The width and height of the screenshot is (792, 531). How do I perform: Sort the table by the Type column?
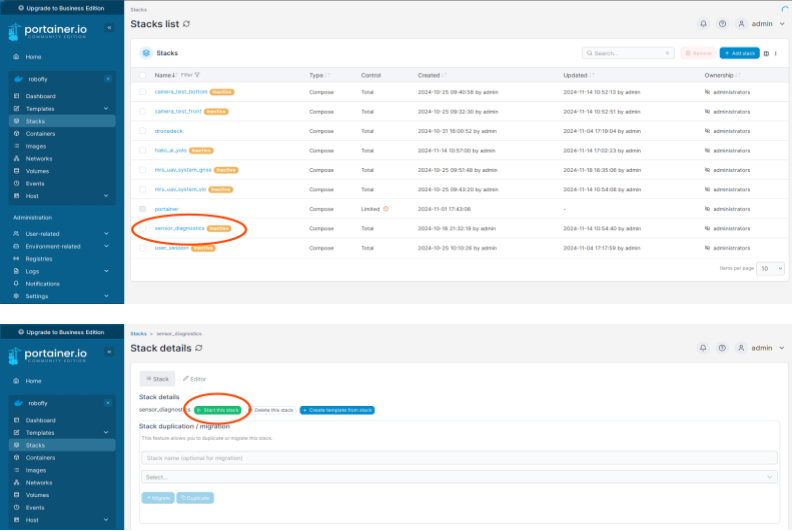point(319,75)
